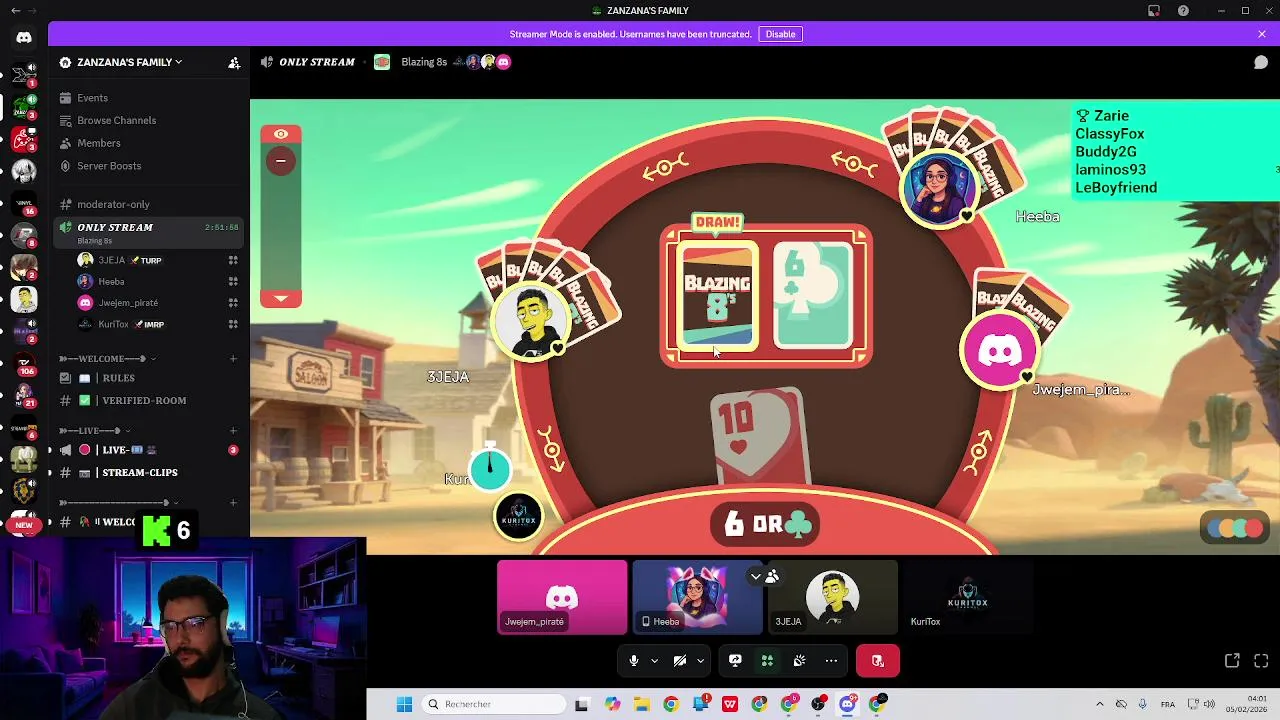This screenshot has height=720, width=1280.
Task: Open the Windows Start menu
Action: (x=404, y=704)
